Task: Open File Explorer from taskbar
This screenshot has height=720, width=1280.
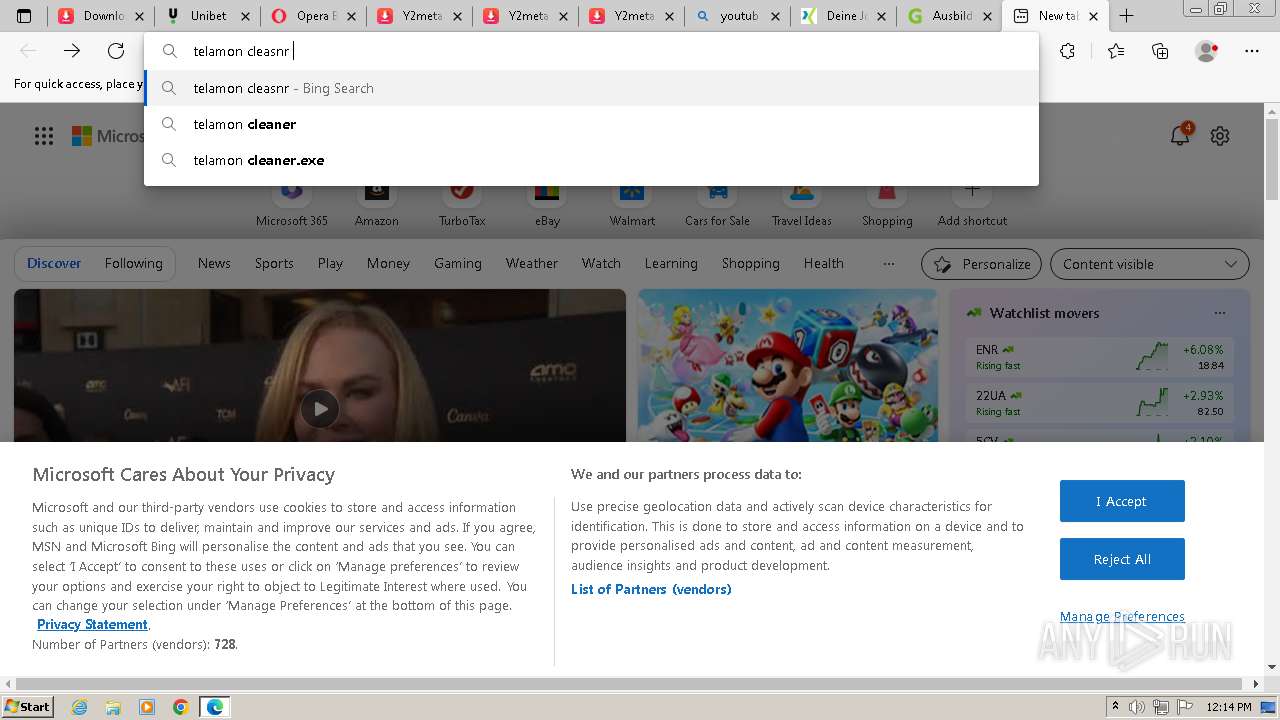Action: pos(113,707)
